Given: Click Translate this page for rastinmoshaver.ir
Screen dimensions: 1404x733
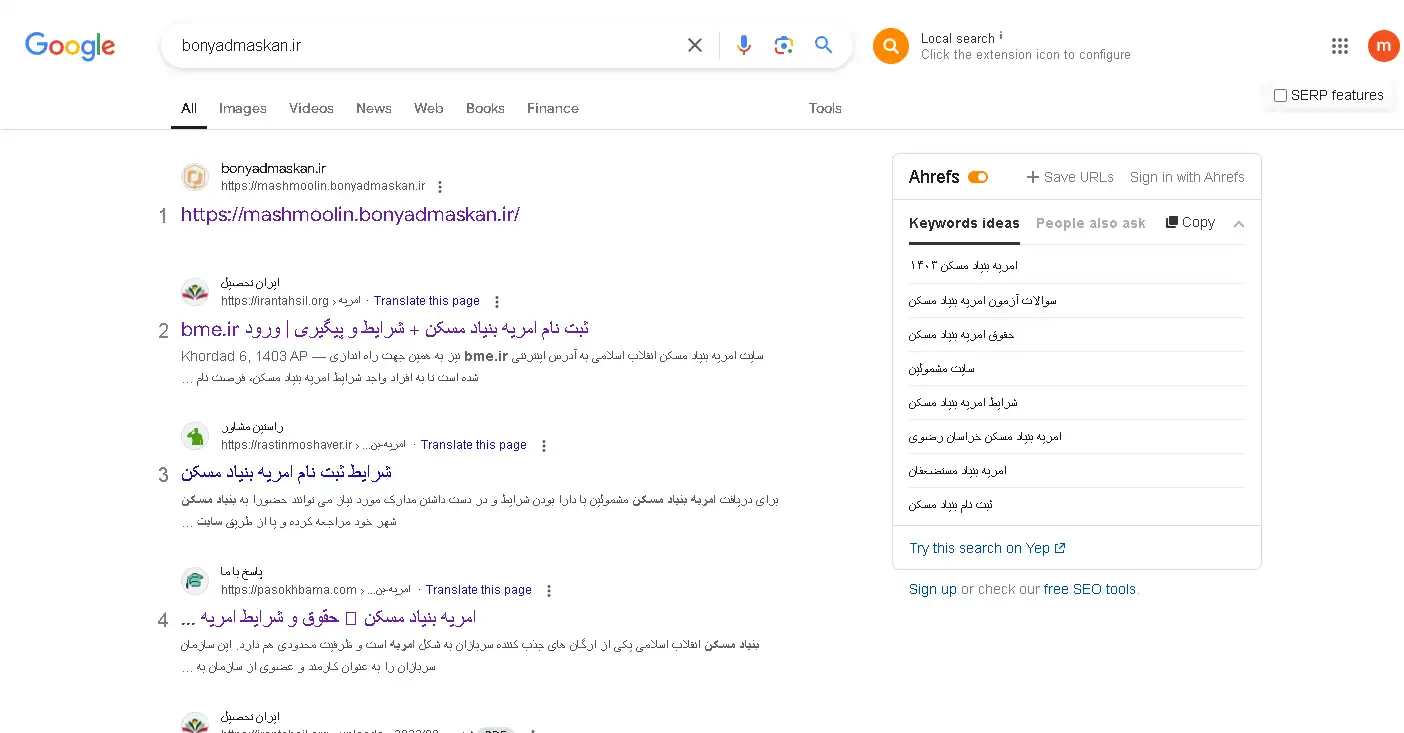Looking at the screenshot, I should coord(474,445).
